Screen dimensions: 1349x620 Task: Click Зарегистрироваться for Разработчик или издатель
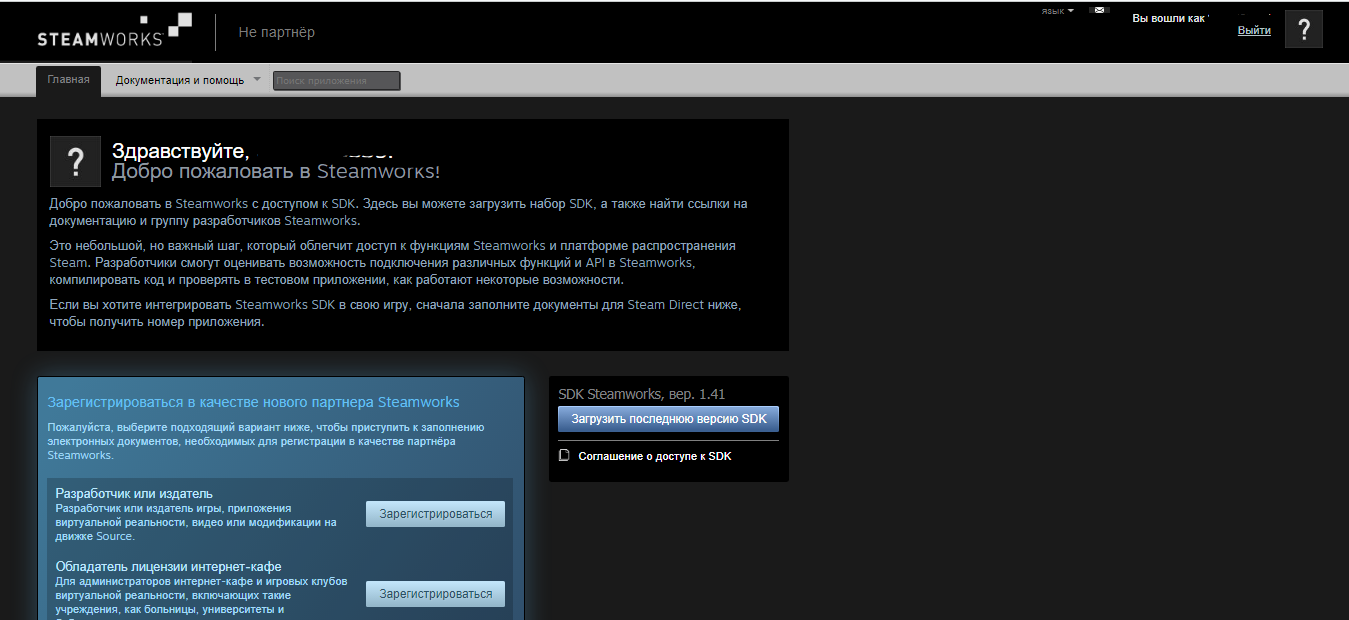point(435,514)
